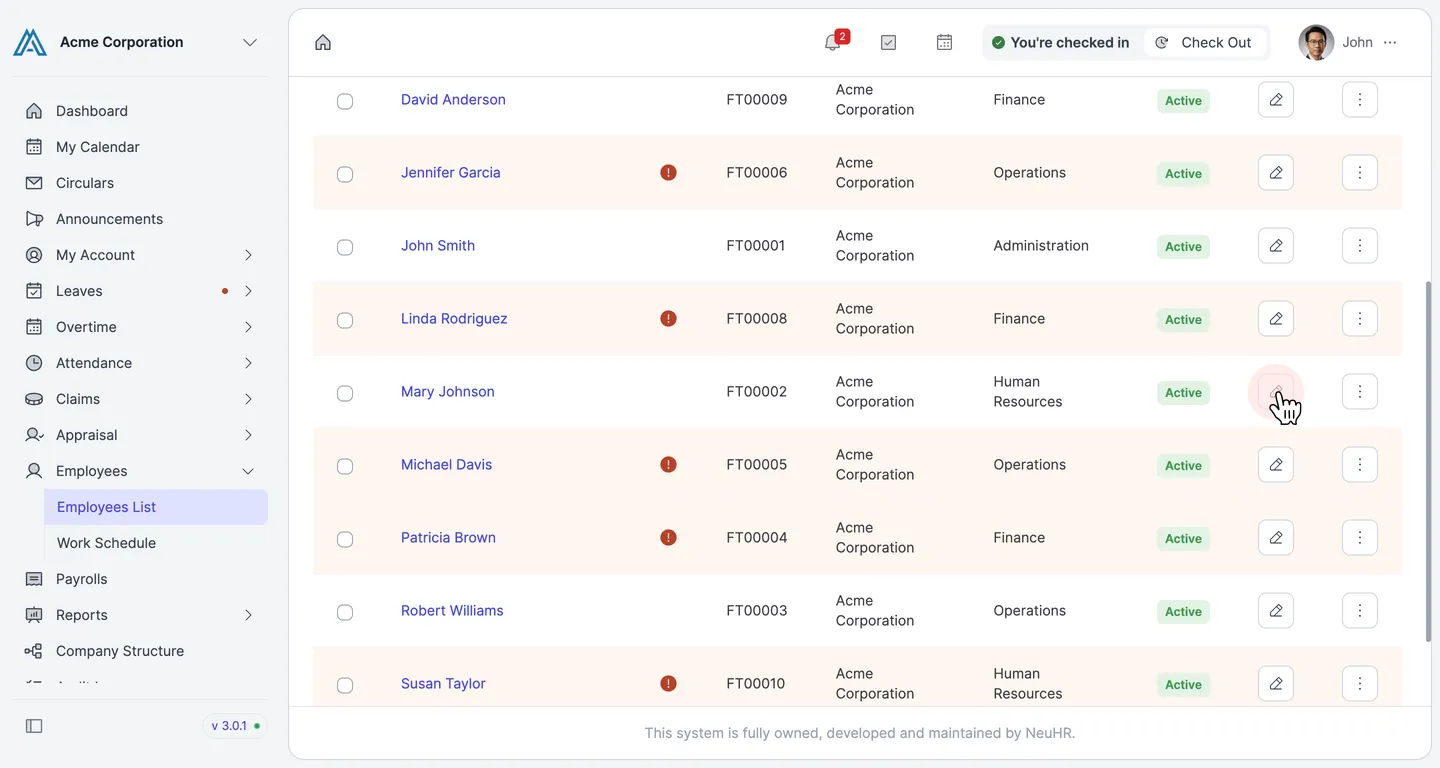
Task: Open more options for Linda Rodriguez
Action: pyautogui.click(x=1360, y=319)
